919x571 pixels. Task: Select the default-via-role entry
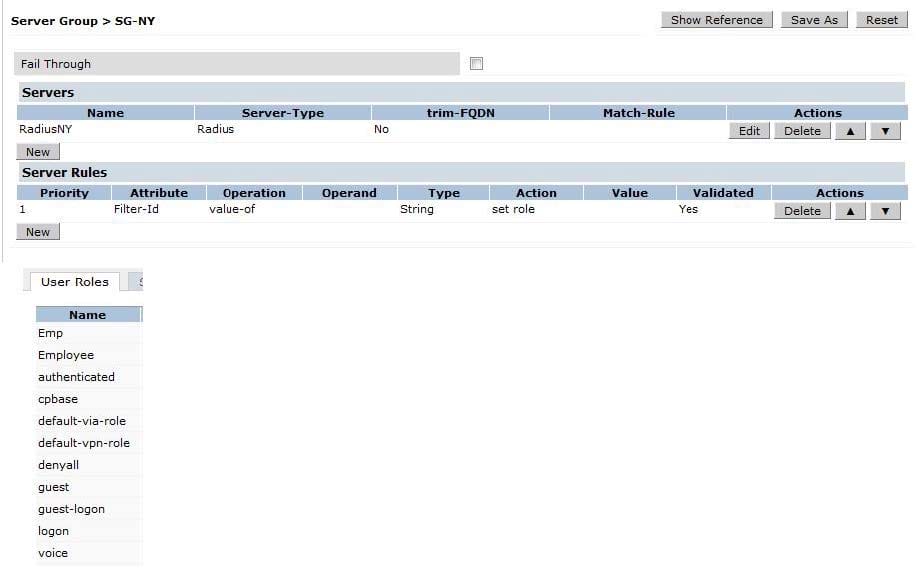pyautogui.click(x=82, y=421)
